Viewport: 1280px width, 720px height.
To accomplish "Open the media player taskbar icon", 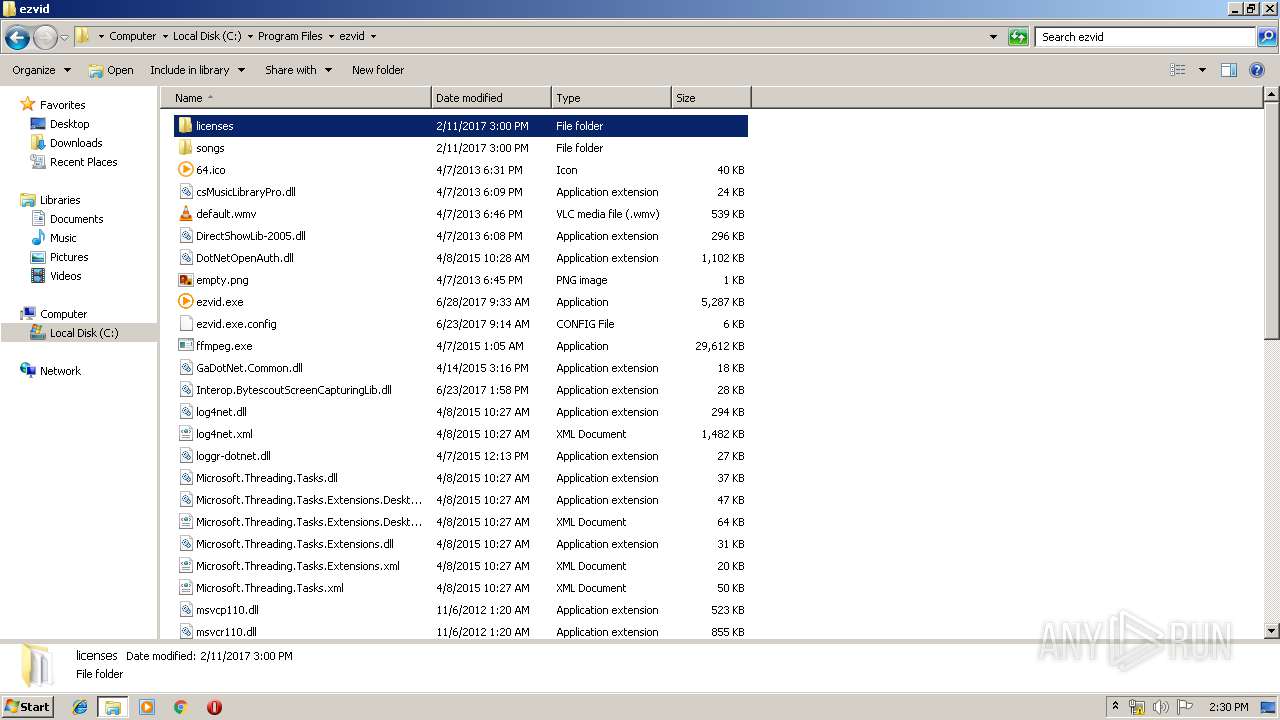I will [147, 707].
